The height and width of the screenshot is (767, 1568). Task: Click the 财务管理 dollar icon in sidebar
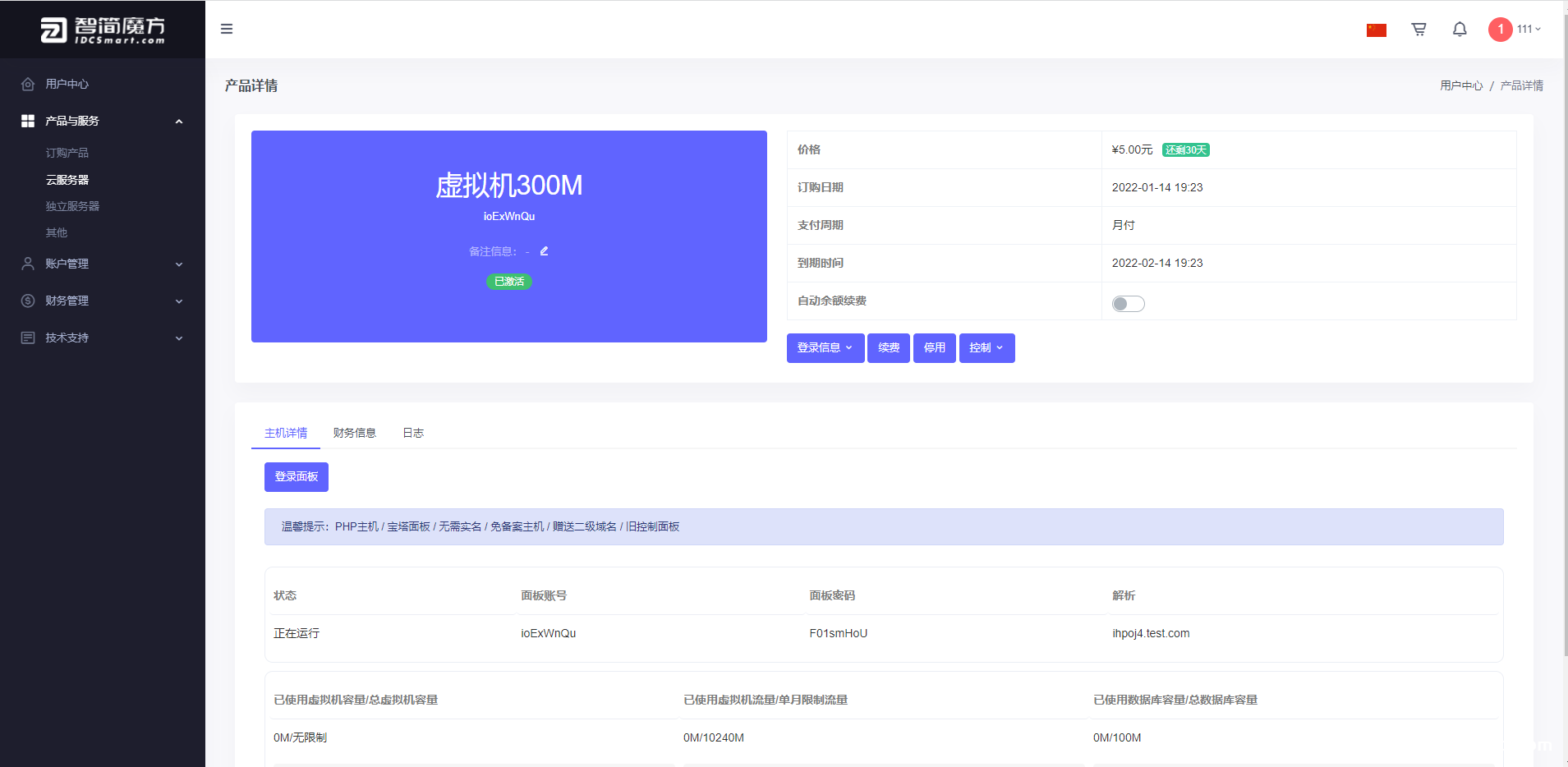coord(28,301)
